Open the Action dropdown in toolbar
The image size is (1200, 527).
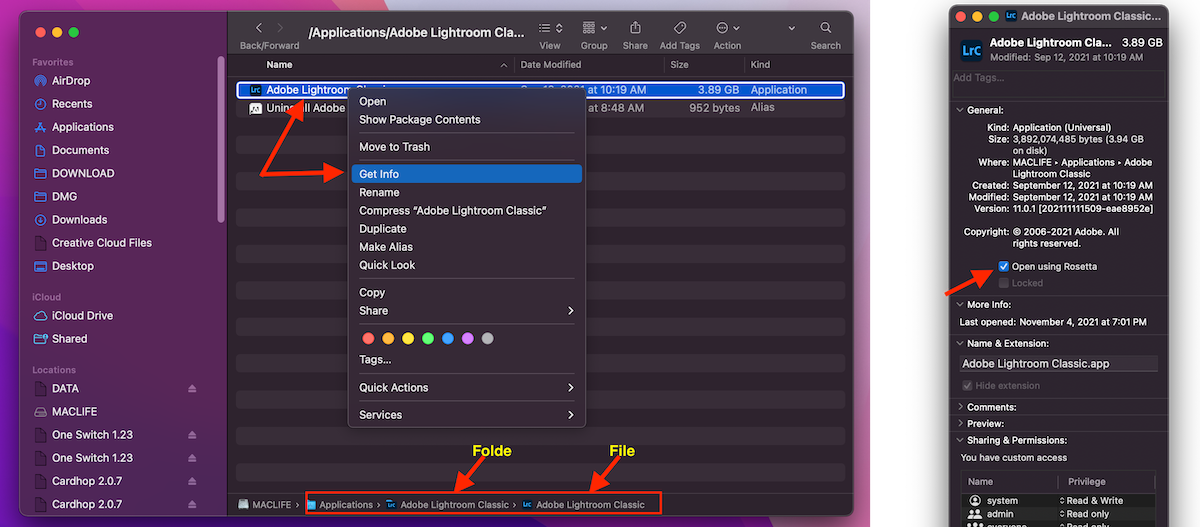[727, 28]
